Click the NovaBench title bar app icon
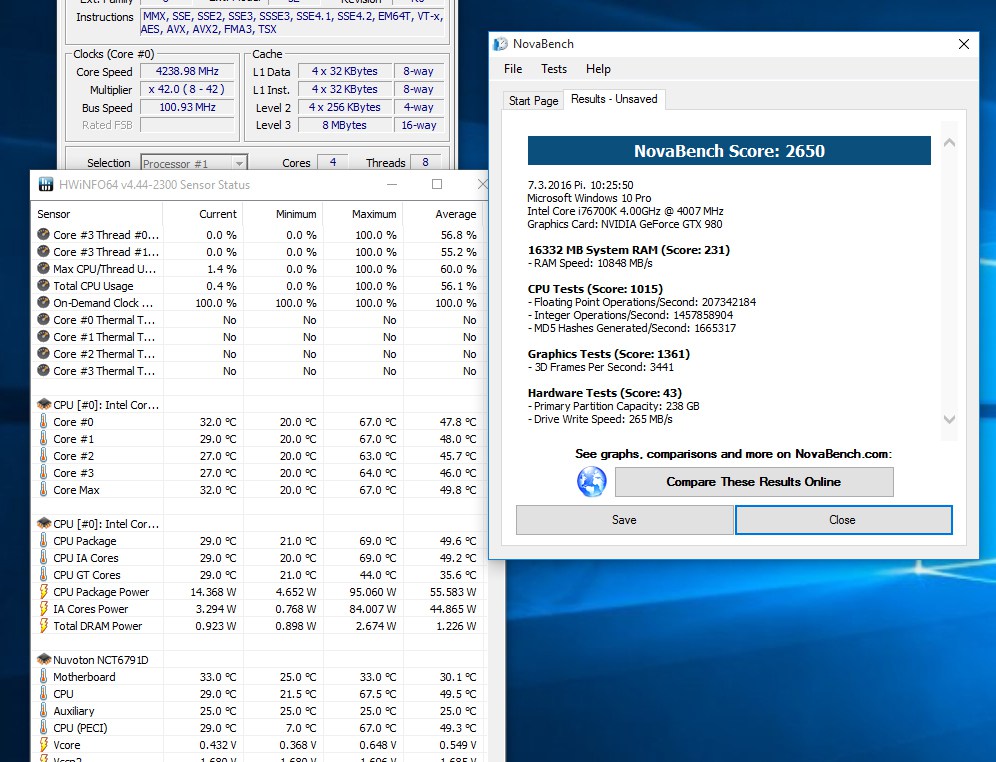The height and width of the screenshot is (762, 996). point(501,44)
